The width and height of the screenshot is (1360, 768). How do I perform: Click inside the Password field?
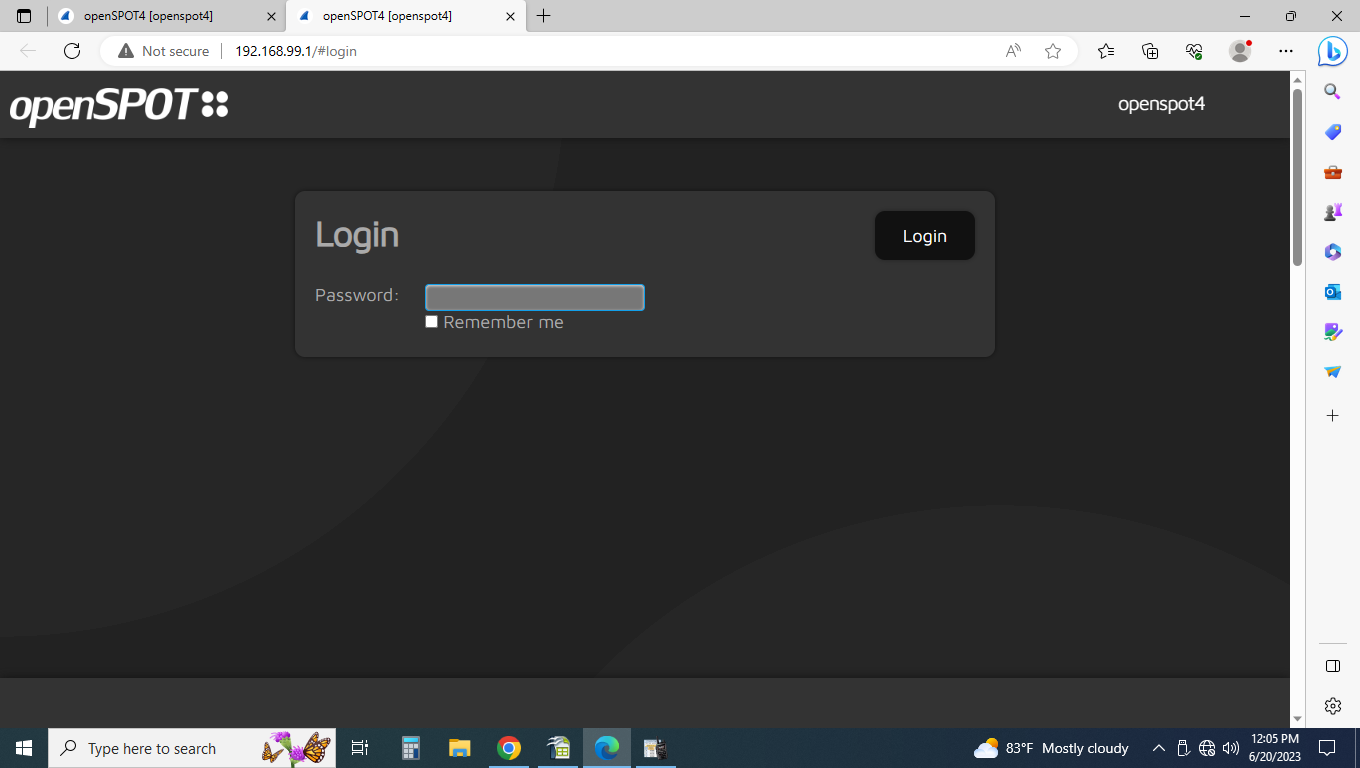[x=534, y=296]
